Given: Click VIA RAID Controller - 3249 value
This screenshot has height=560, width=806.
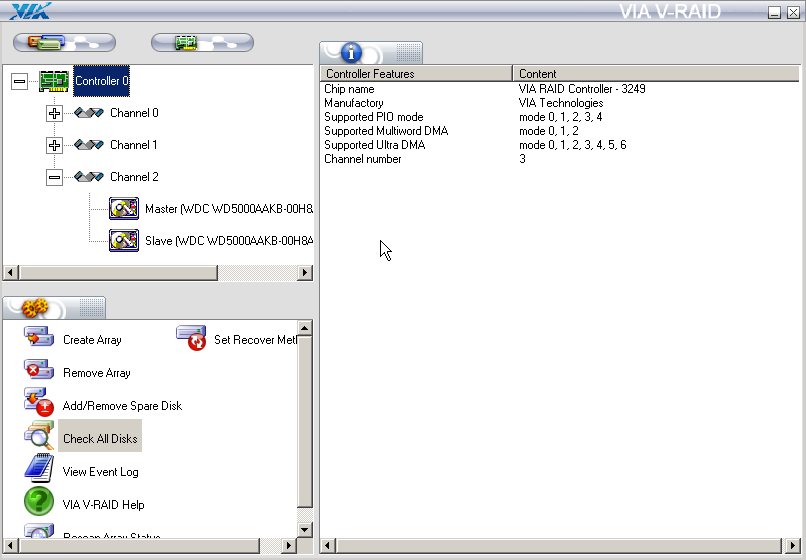Looking at the screenshot, I should tap(582, 89).
